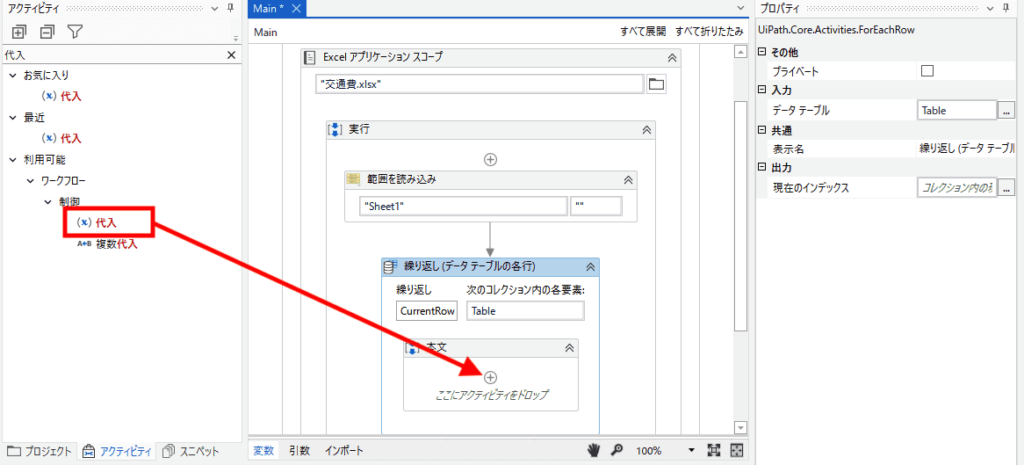Edit the range field next to Sheet1

pyautogui.click(x=596, y=206)
